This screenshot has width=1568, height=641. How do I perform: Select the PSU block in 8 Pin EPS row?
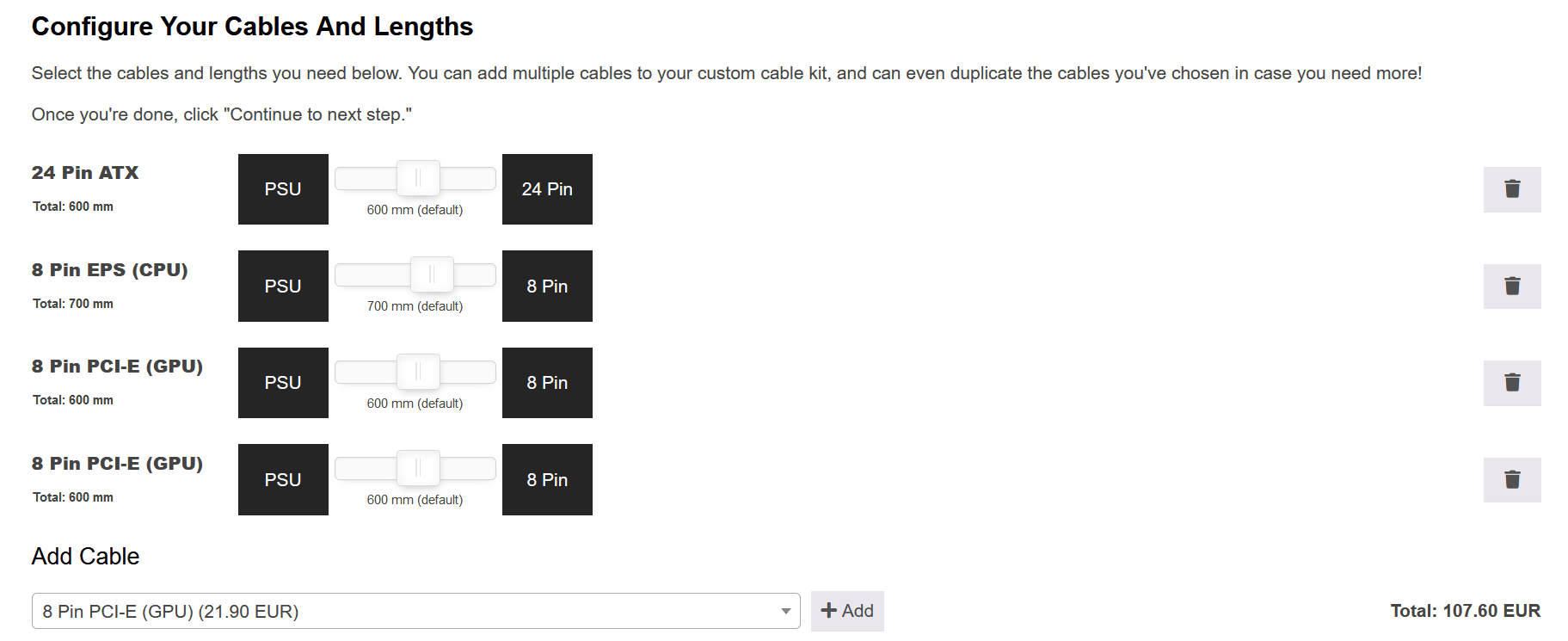point(283,286)
